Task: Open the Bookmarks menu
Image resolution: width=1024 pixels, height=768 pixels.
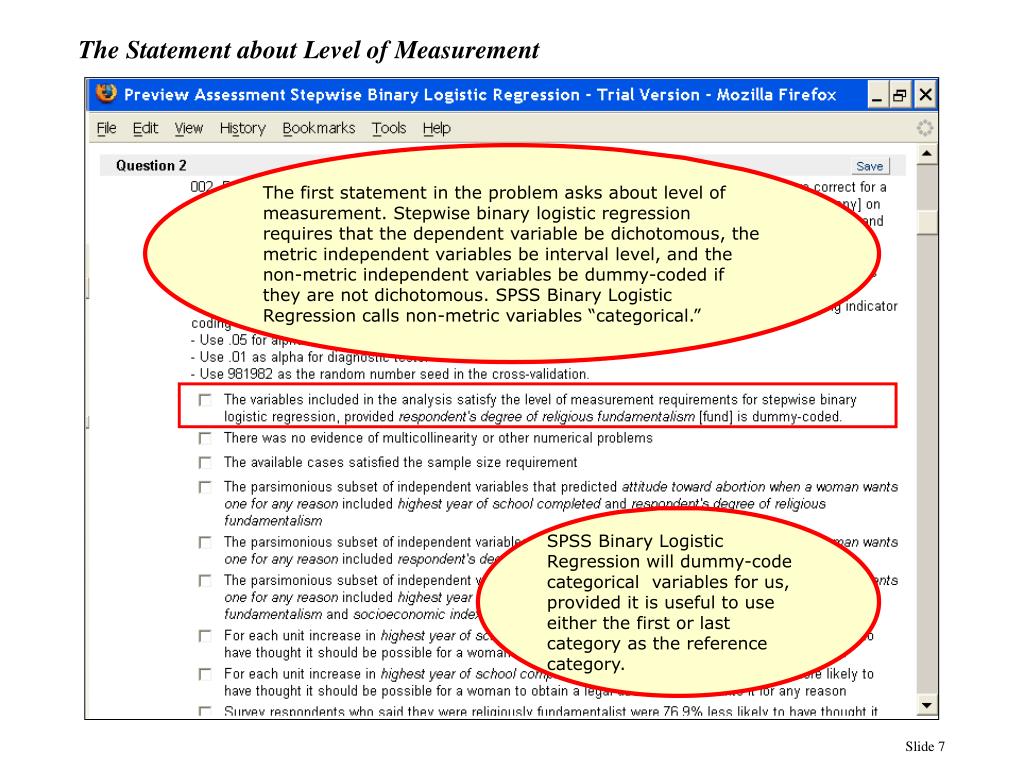Action: point(319,128)
